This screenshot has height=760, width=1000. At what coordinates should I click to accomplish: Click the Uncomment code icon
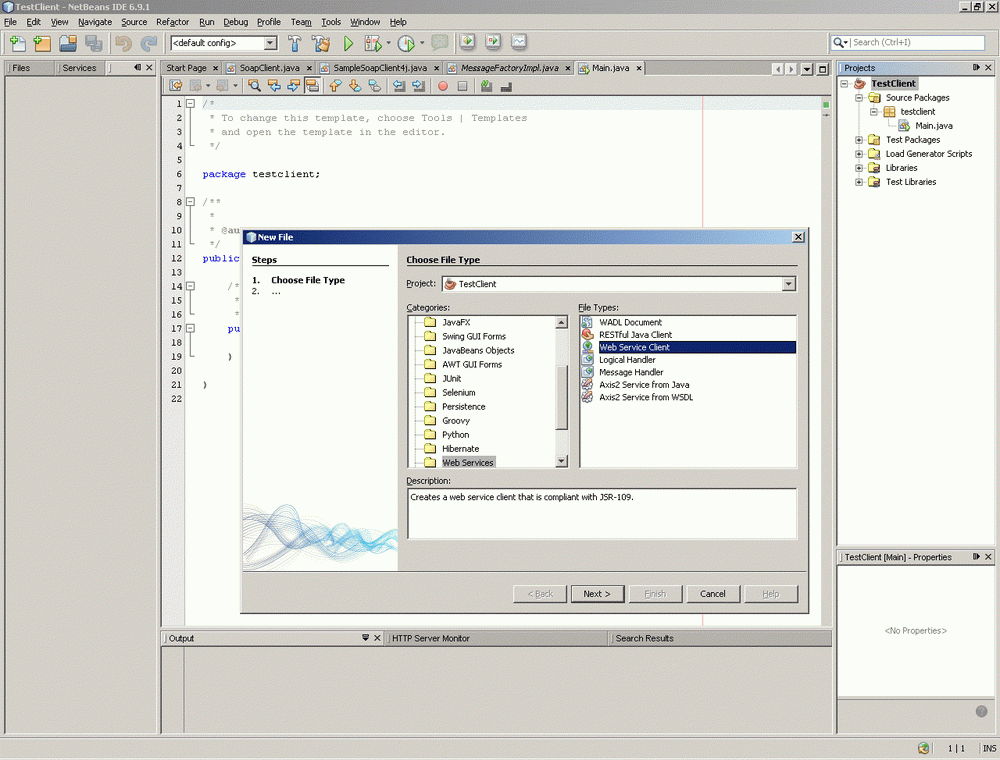506,85
